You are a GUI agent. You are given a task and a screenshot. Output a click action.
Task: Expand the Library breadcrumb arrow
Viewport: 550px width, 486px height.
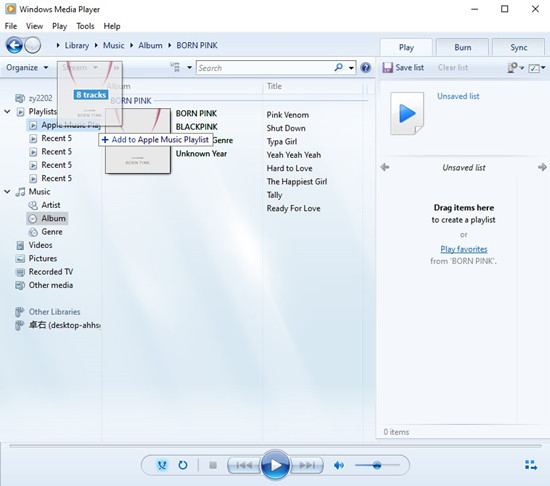click(96, 45)
